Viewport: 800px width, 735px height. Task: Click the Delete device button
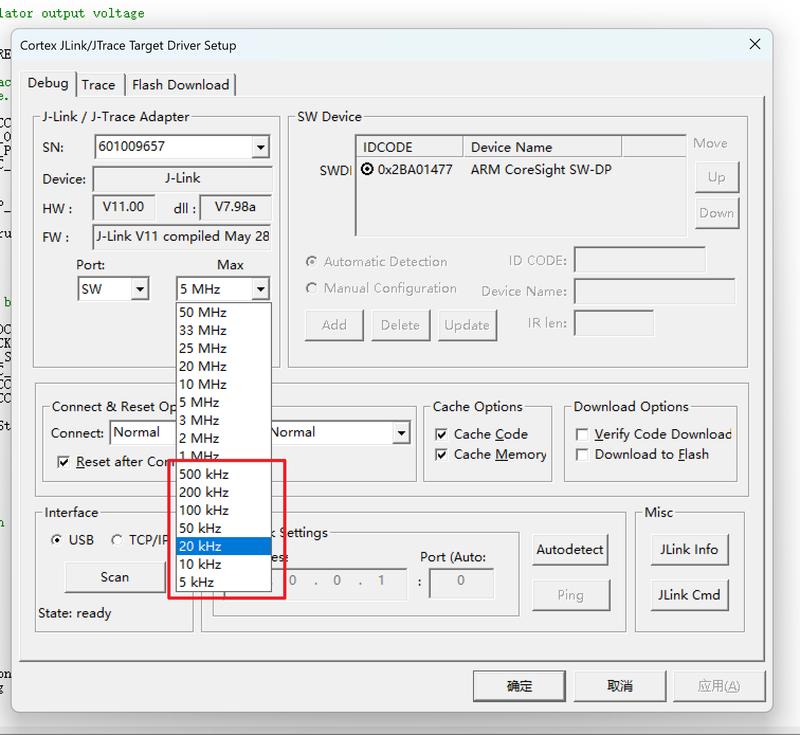coord(401,325)
